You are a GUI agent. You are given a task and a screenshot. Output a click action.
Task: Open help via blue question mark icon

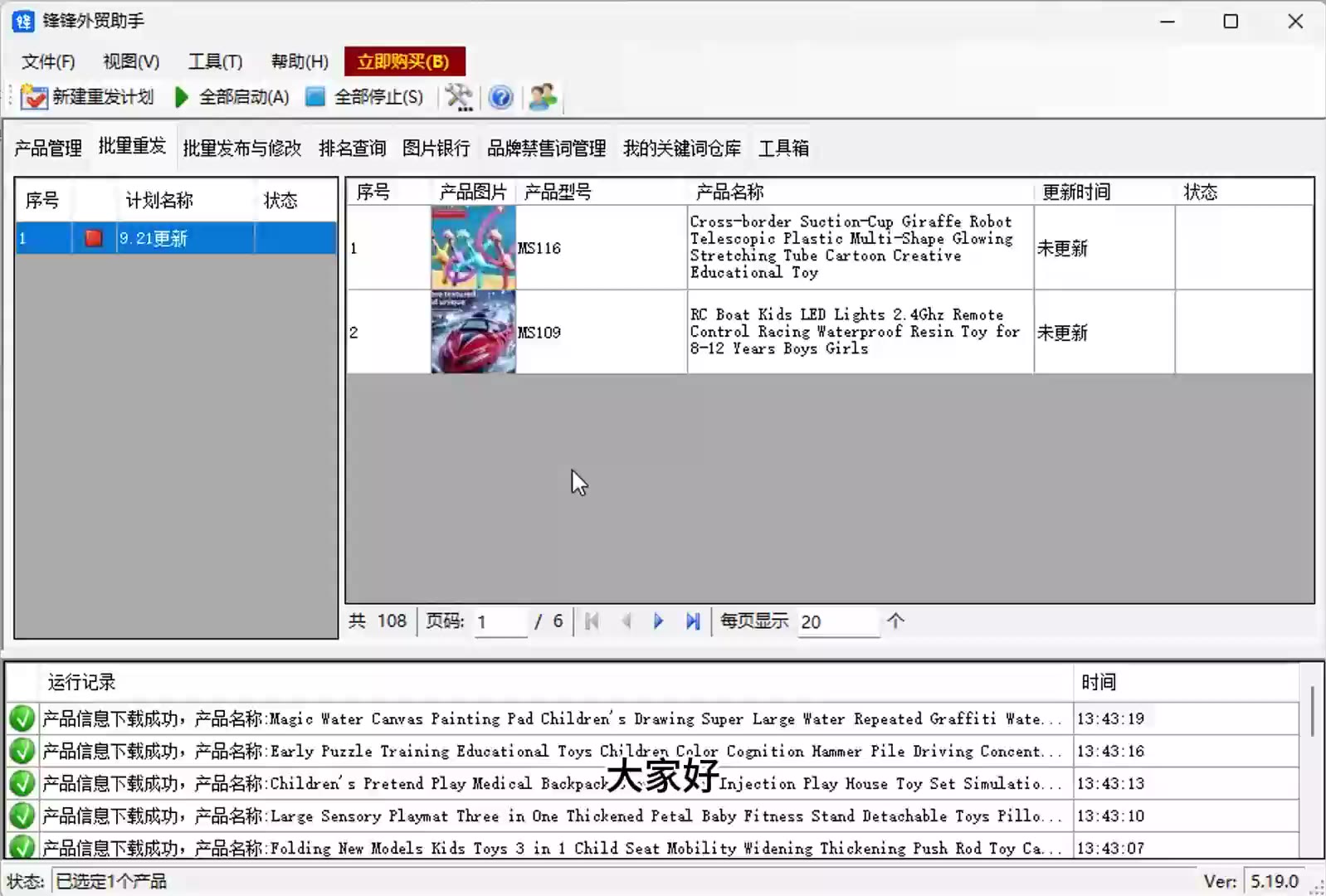click(x=500, y=97)
